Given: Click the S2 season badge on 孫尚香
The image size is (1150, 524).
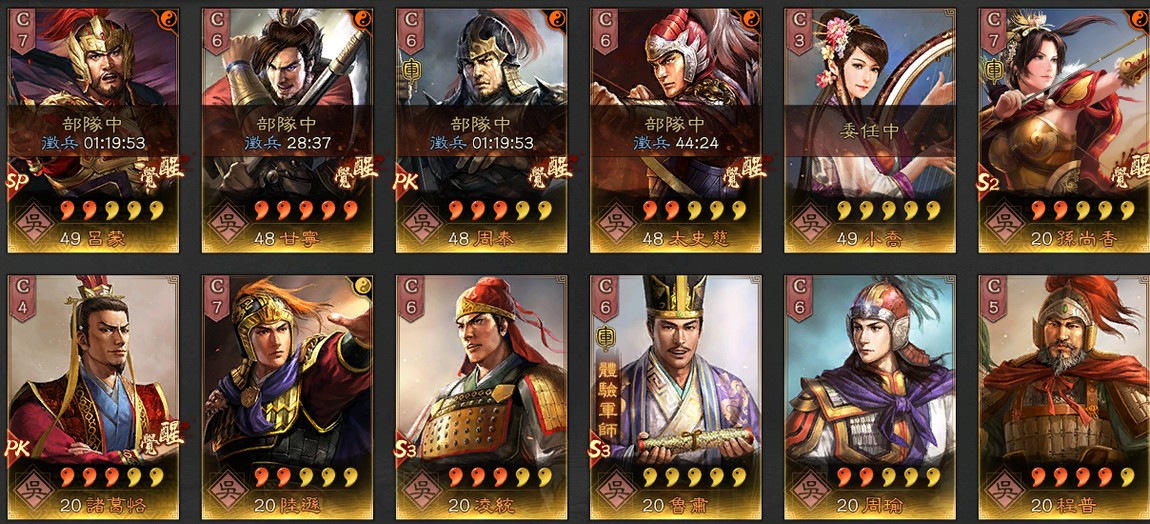Looking at the screenshot, I should click(988, 182).
